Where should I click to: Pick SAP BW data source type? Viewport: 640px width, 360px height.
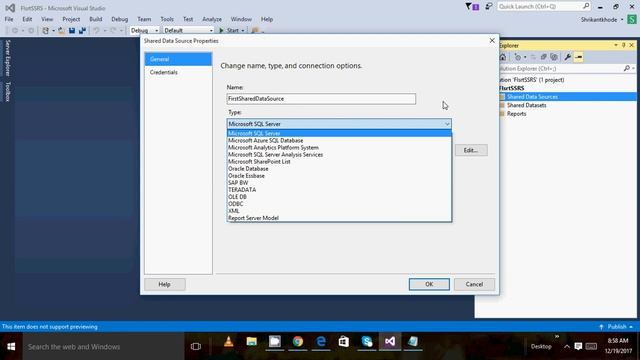click(x=339, y=183)
